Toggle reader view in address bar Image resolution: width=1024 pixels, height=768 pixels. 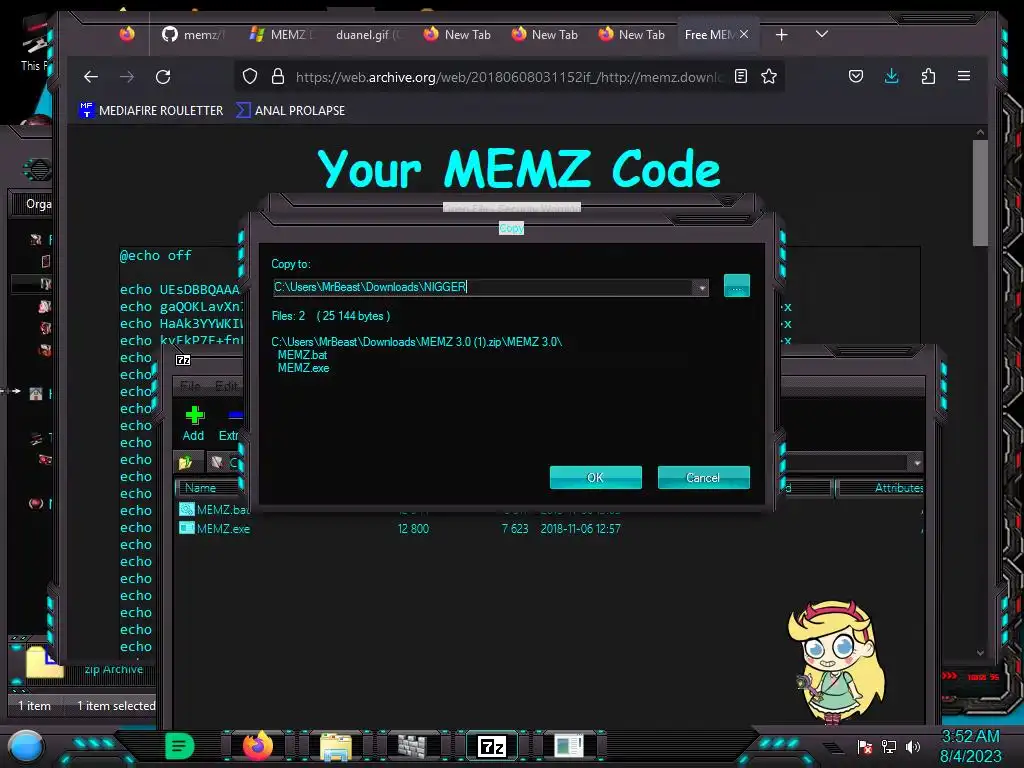[741, 77]
